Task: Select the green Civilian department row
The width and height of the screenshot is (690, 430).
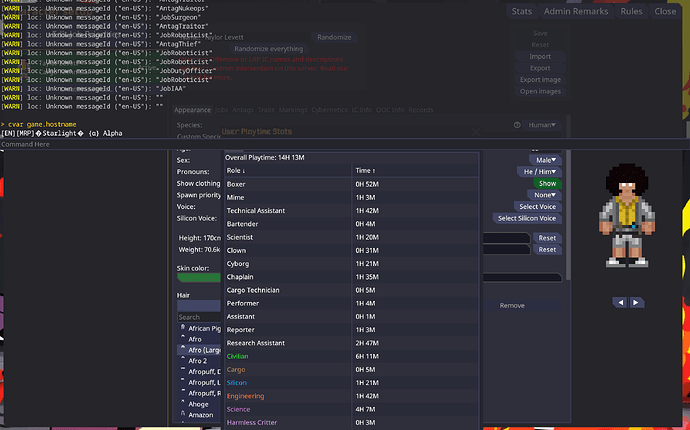Action: click(x=352, y=356)
